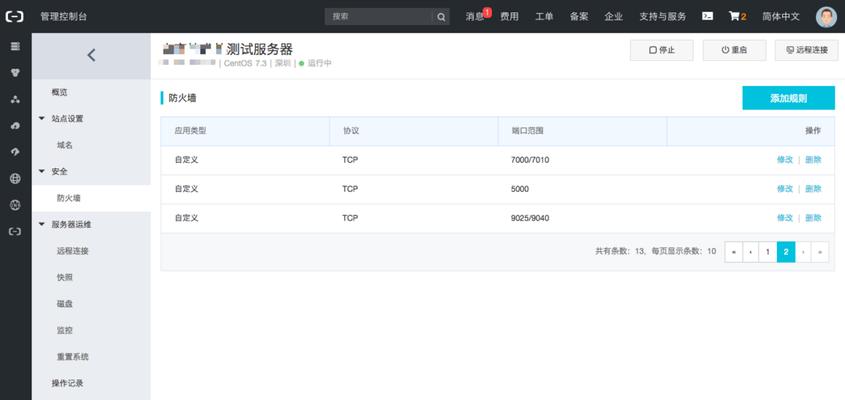845x400 pixels.
Task: Go to next page with › button
Action: [803, 252]
